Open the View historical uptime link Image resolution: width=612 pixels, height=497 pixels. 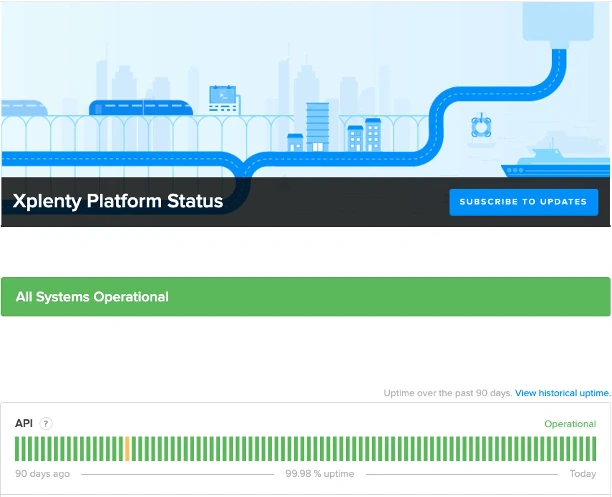pyautogui.click(x=563, y=393)
